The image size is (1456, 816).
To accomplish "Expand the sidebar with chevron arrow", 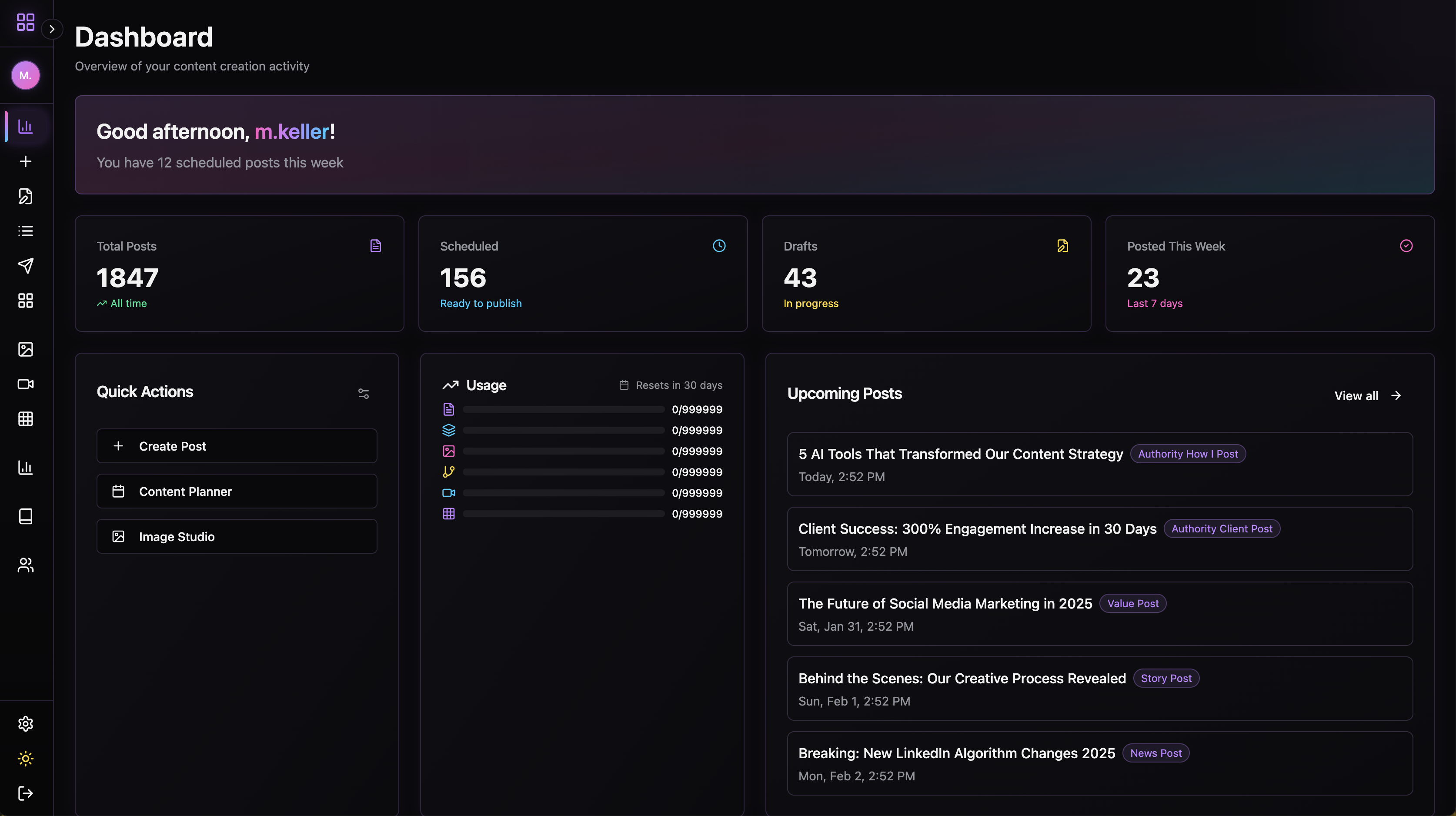I will (52, 29).
